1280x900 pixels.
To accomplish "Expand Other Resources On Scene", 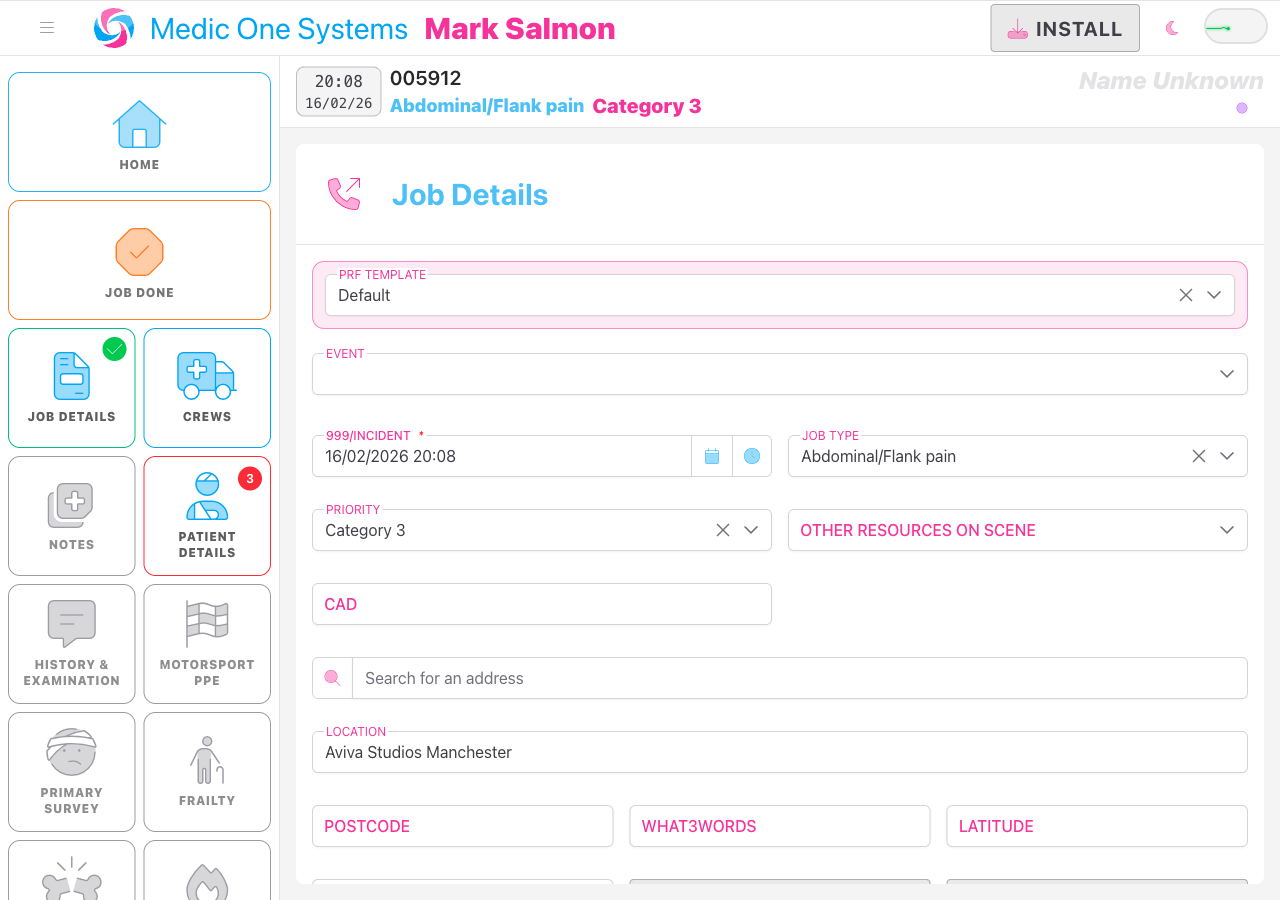I will tap(1227, 530).
